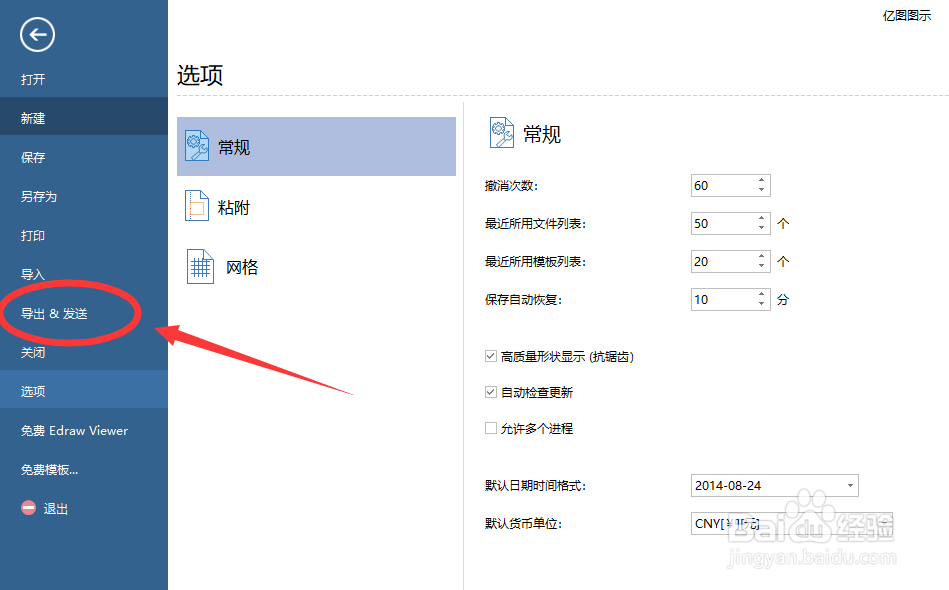Uncheck 自动检查更新
The width and height of the screenshot is (949, 590).
tap(490, 391)
